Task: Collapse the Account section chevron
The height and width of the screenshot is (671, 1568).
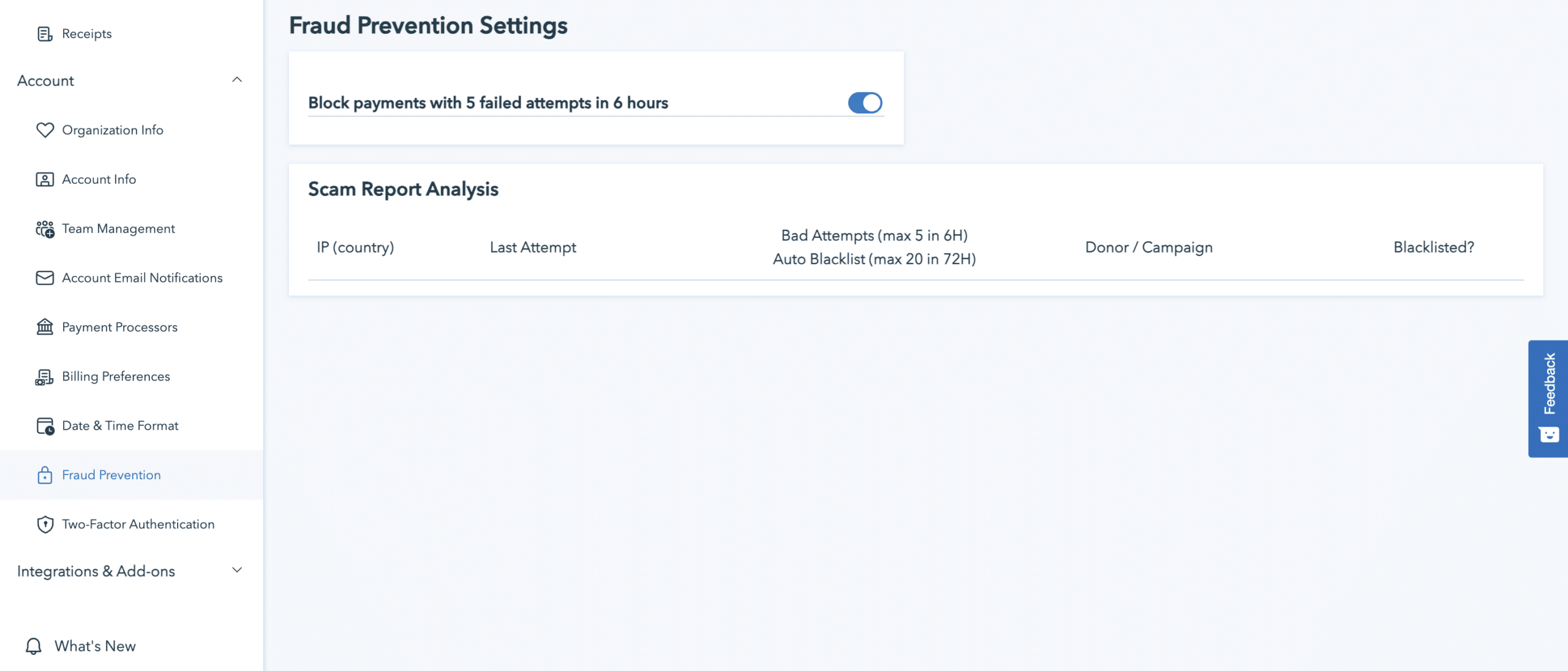Action: click(237, 80)
